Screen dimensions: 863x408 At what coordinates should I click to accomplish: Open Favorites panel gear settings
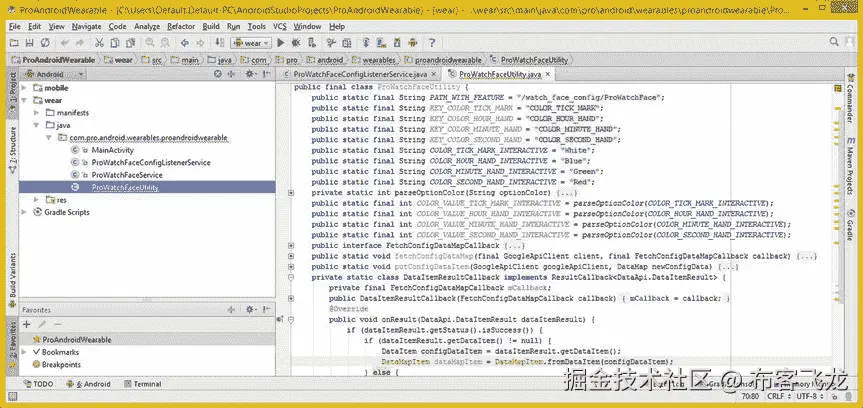[x=250, y=310]
